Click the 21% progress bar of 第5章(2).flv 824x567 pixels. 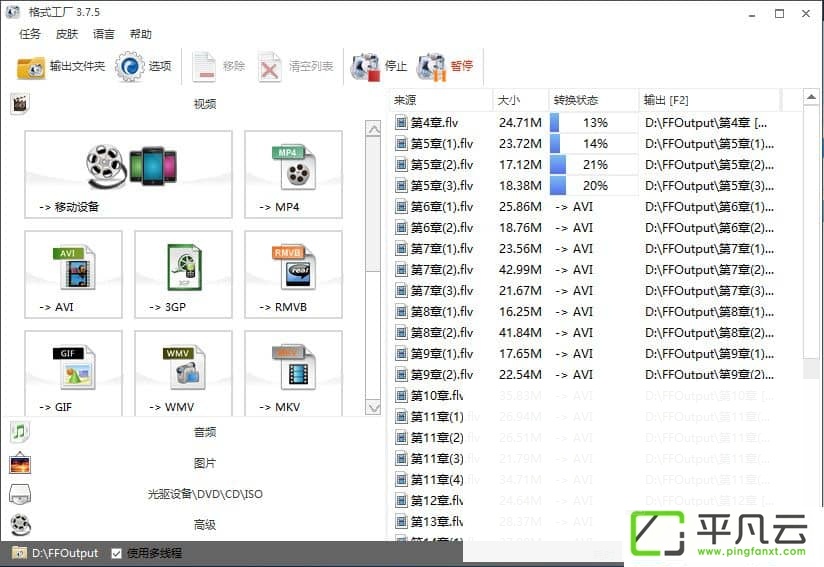coord(594,165)
